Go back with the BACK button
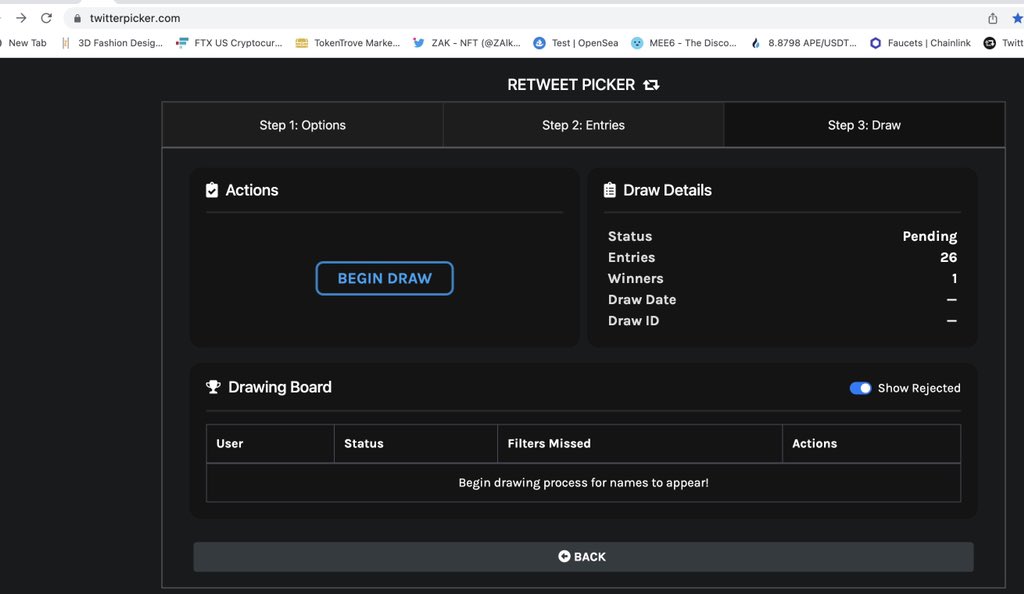 (x=583, y=557)
